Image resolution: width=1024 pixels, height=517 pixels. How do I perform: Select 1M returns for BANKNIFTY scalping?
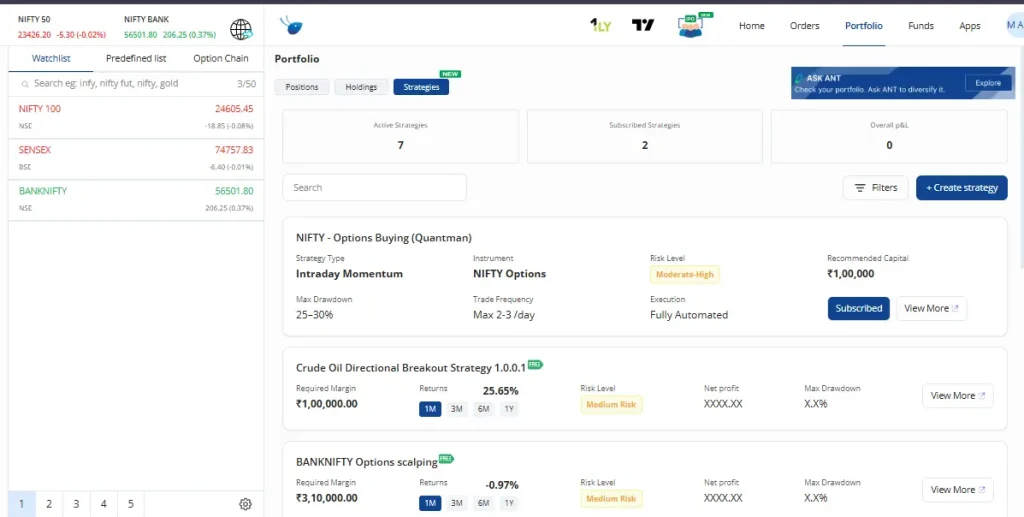pyautogui.click(x=430, y=503)
